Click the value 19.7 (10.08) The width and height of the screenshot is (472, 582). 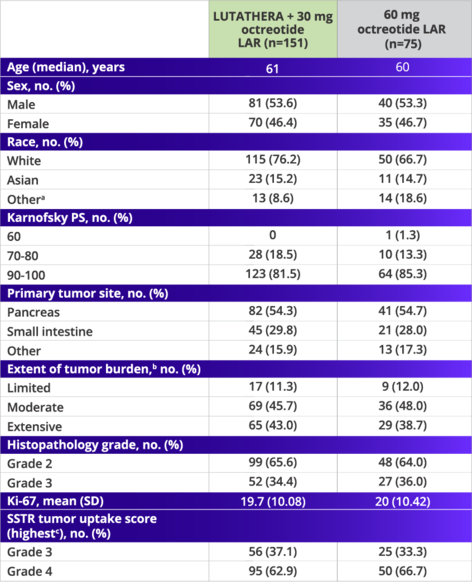[273, 501]
